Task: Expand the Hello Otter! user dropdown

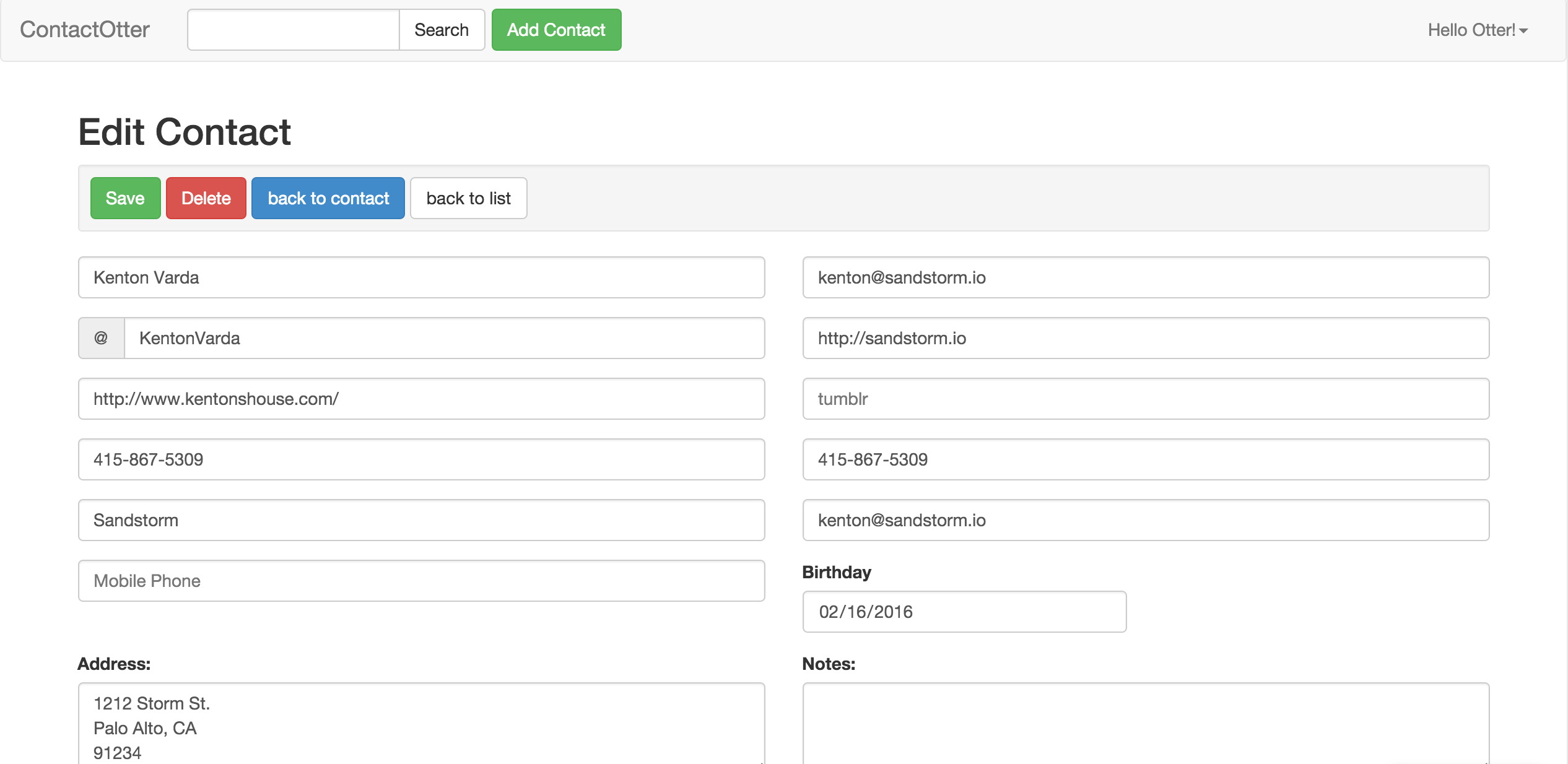Action: coord(1478,30)
